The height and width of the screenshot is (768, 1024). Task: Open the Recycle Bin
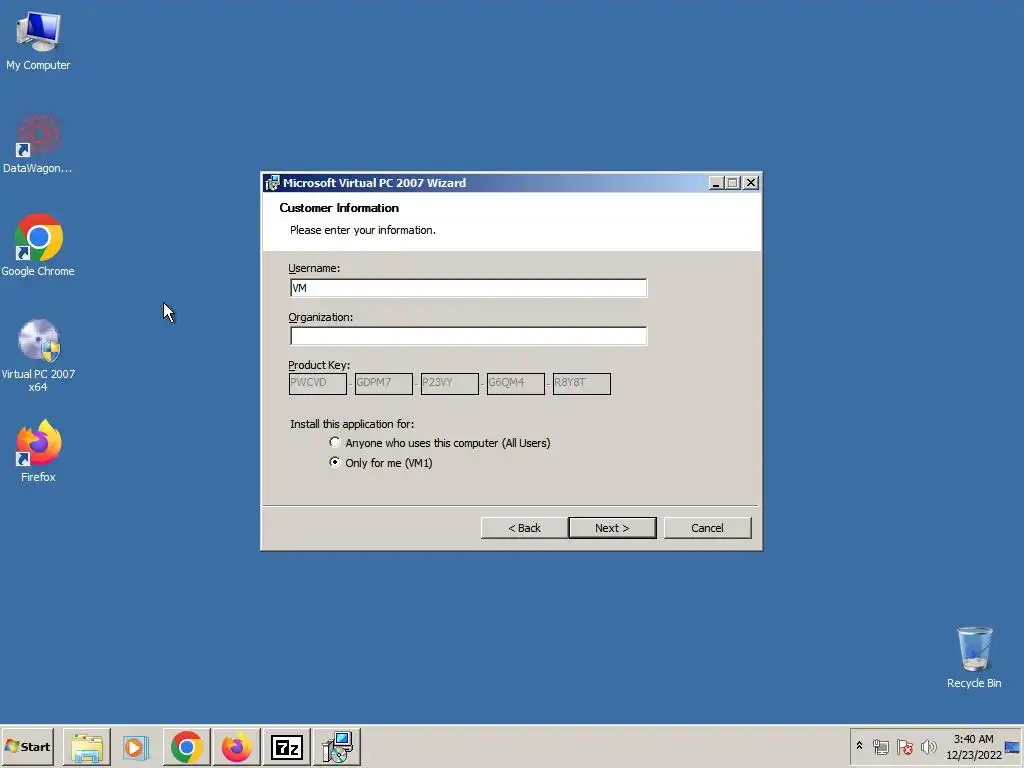[x=974, y=657]
